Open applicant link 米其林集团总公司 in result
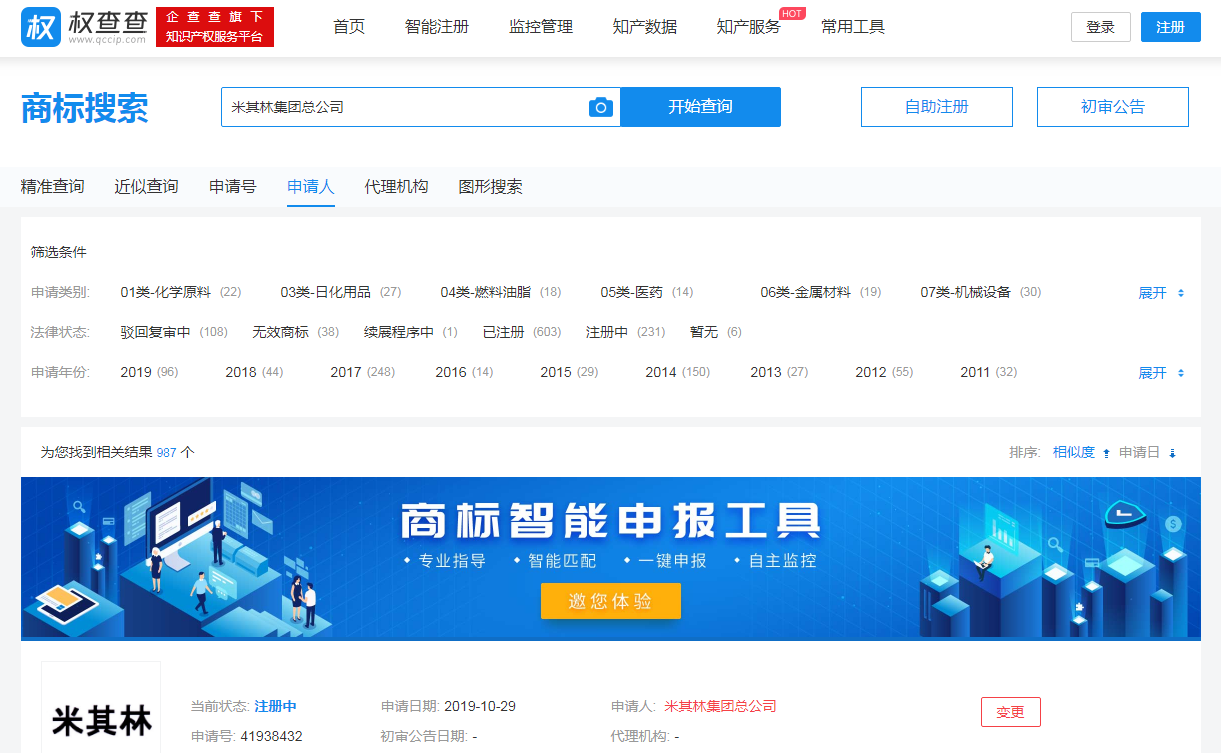The height and width of the screenshot is (753, 1221). [x=720, y=706]
